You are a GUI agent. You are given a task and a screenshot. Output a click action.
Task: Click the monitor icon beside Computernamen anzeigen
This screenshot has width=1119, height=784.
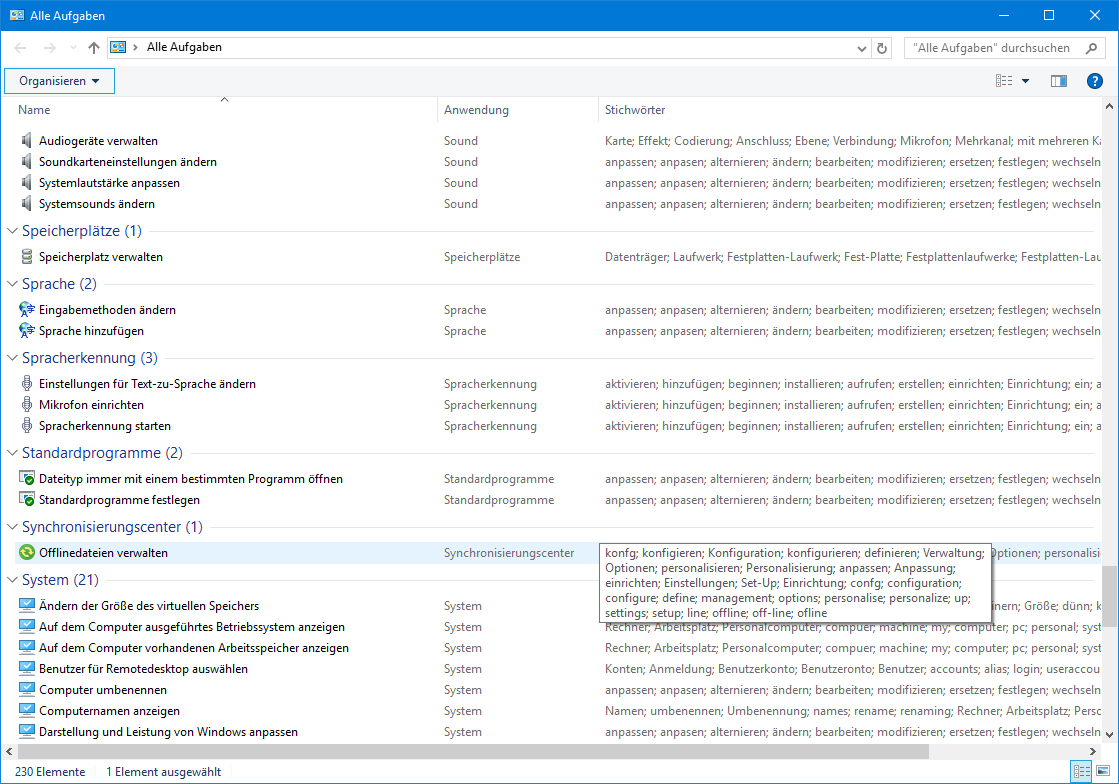pyautogui.click(x=26, y=711)
